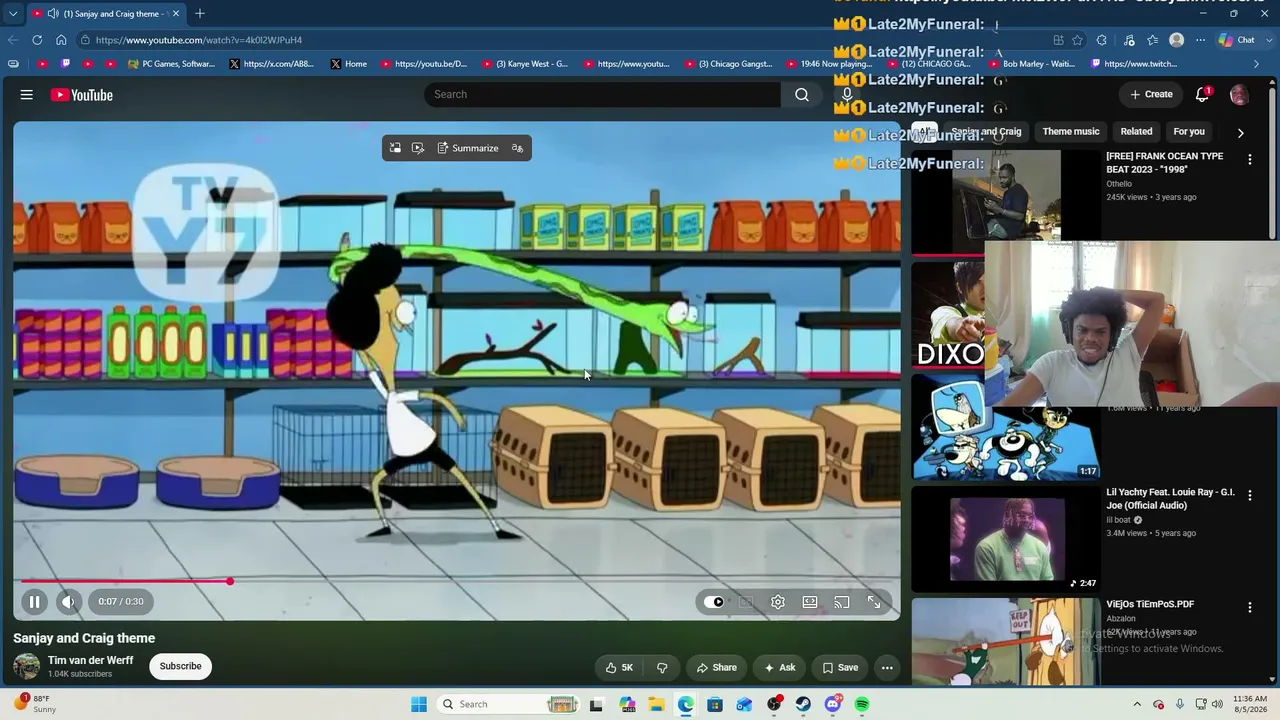The height and width of the screenshot is (720, 1280).
Task: Open the weather widget showing 88°F Sunny
Action: [36, 704]
